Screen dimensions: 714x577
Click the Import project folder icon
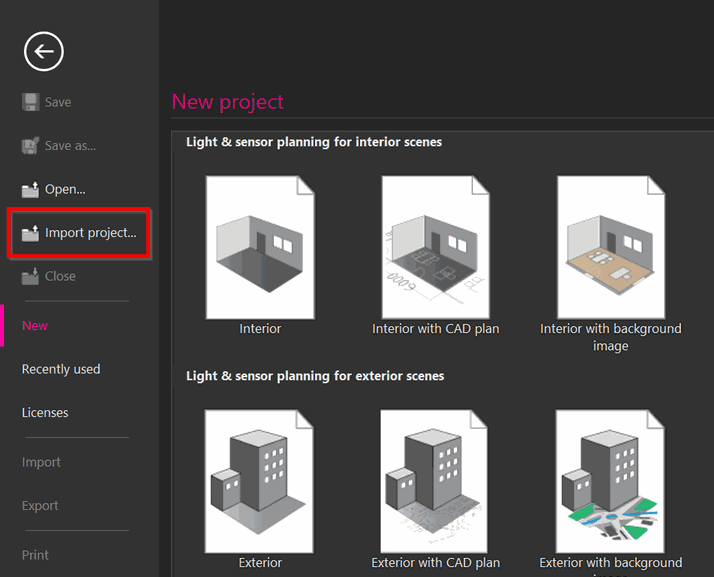pos(31,233)
